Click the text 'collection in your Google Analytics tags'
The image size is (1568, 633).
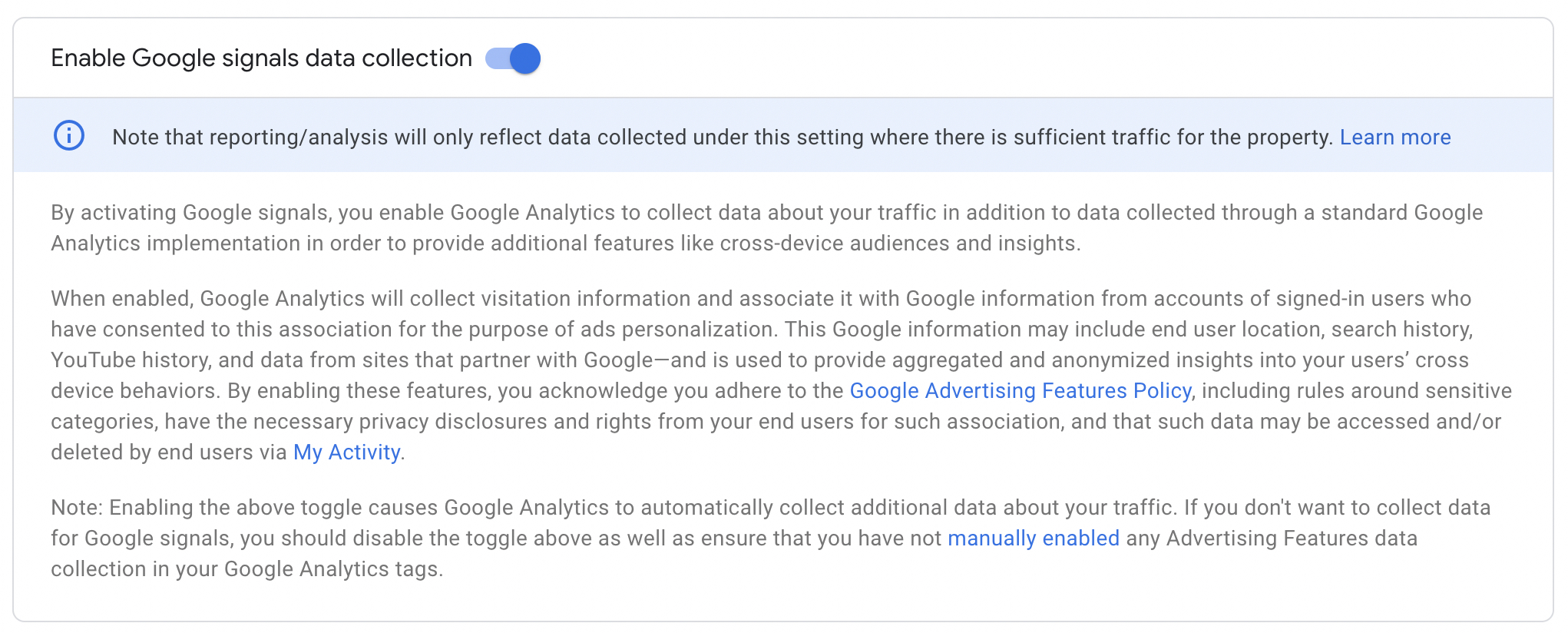(245, 568)
